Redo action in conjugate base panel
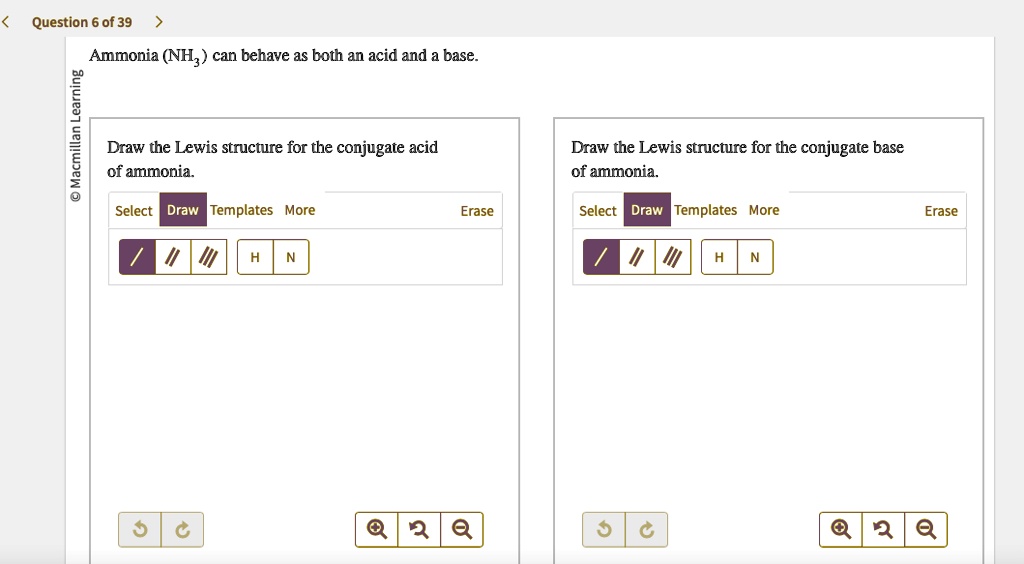1024x564 pixels. click(x=647, y=529)
